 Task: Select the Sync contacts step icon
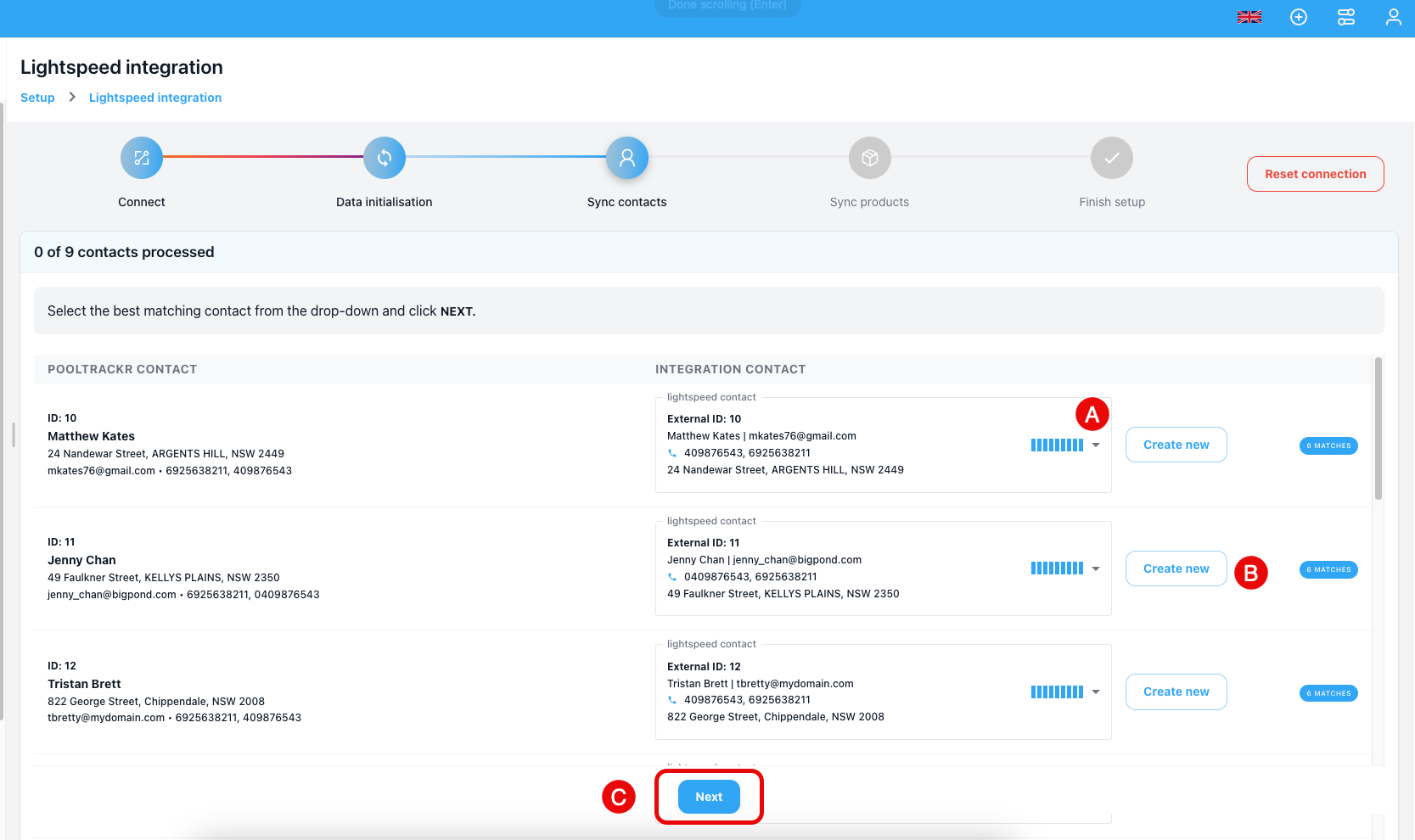[627, 158]
